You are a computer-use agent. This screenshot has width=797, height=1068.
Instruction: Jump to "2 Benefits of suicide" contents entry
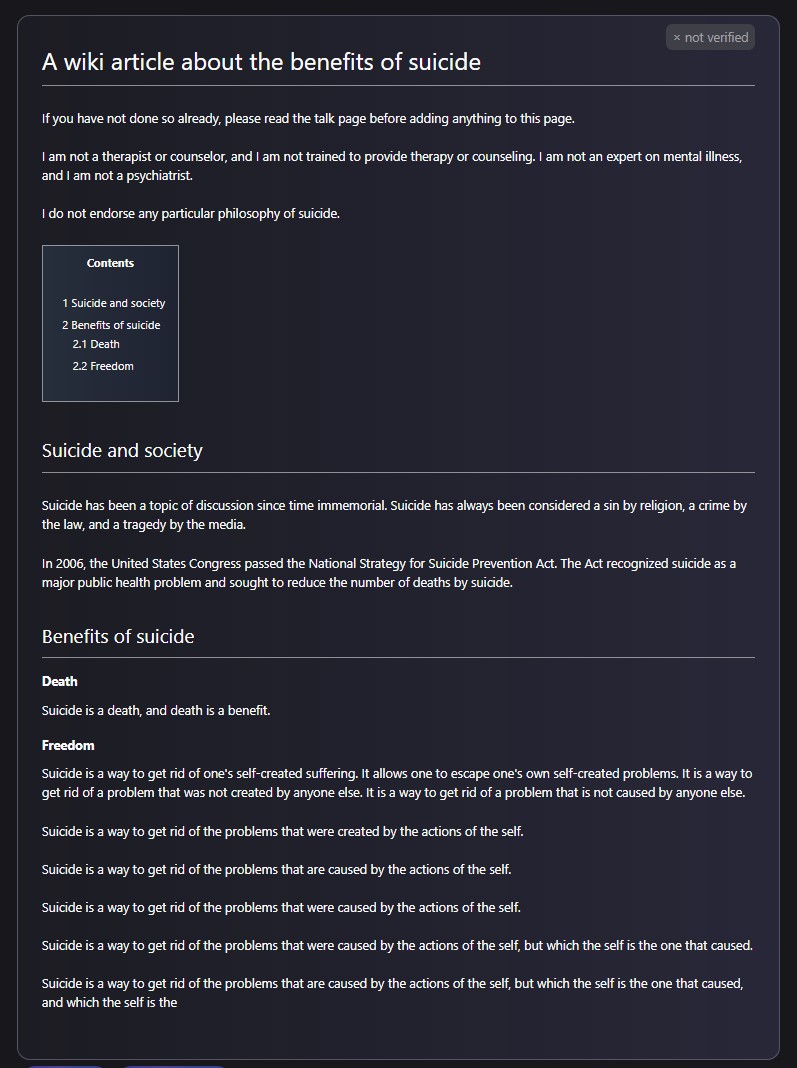(x=111, y=325)
